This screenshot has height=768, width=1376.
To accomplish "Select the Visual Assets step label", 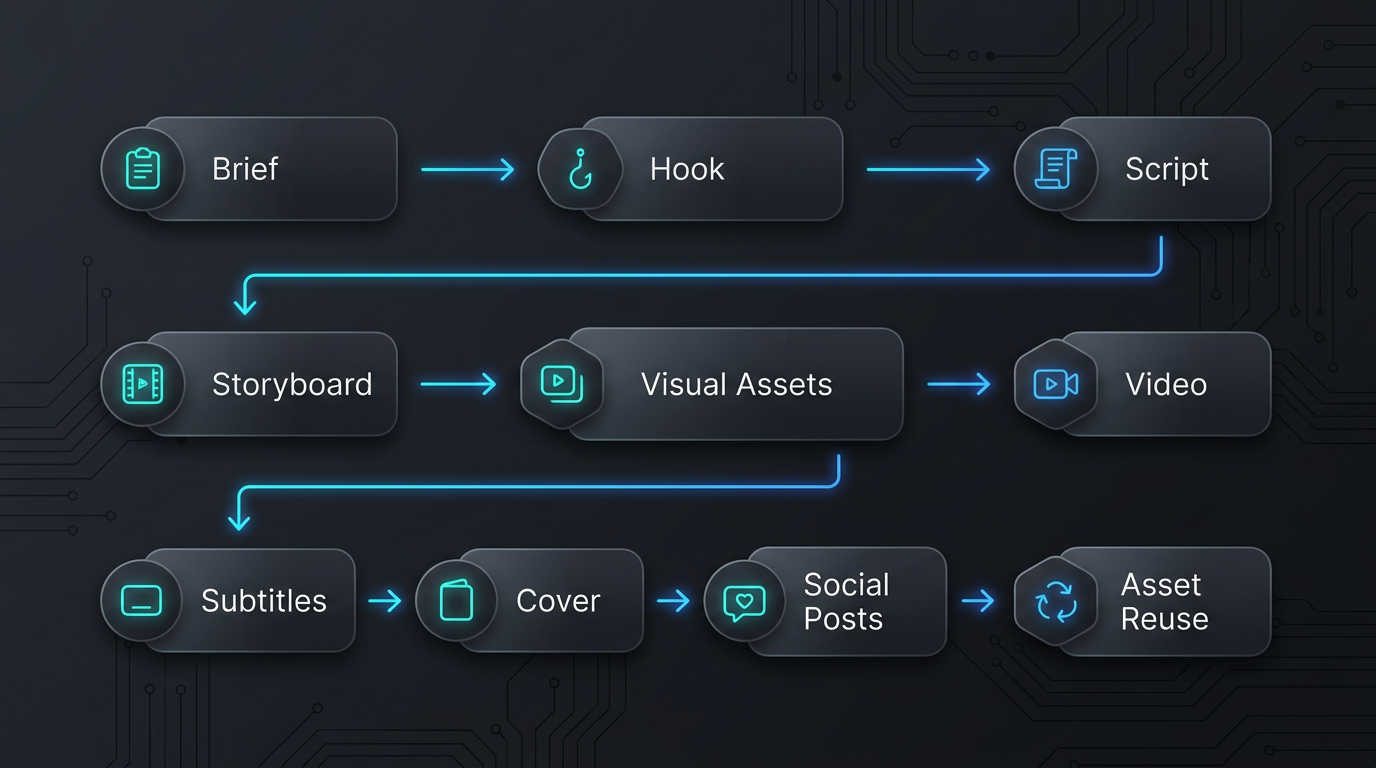I will coord(737,384).
